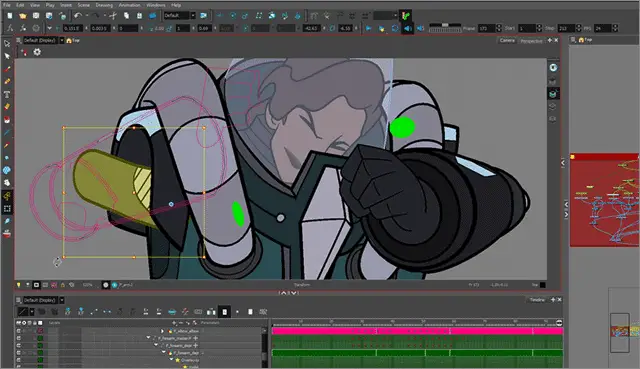The image size is (640, 369).
Task: Click the Copy icon in top toolbar
Action: coord(127,16)
